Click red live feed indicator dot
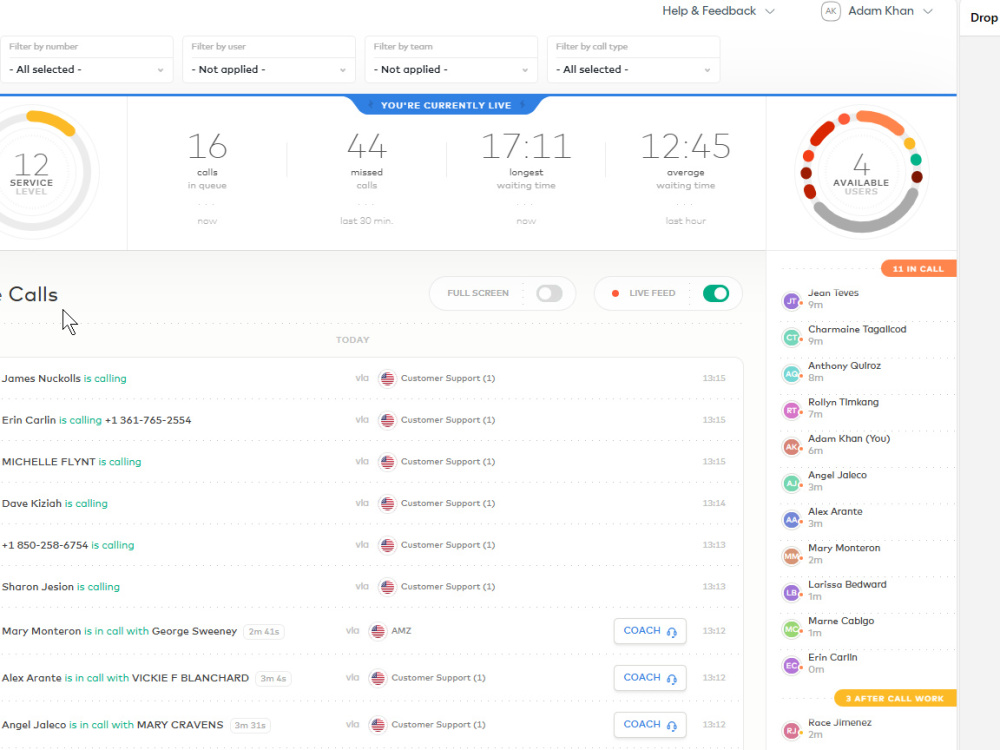The width and height of the screenshot is (1000, 750). point(615,293)
